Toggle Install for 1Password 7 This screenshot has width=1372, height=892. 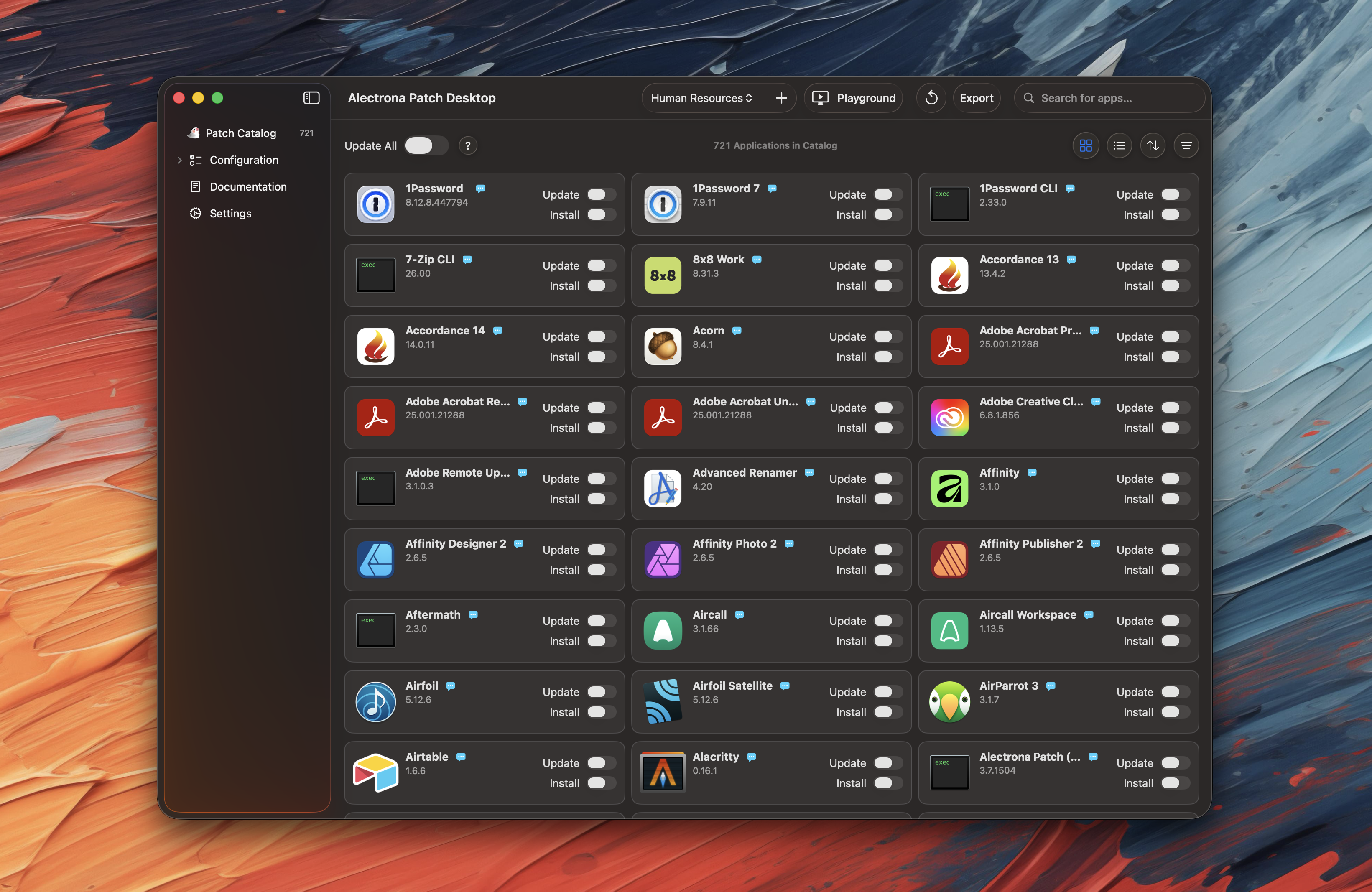pyautogui.click(x=888, y=214)
